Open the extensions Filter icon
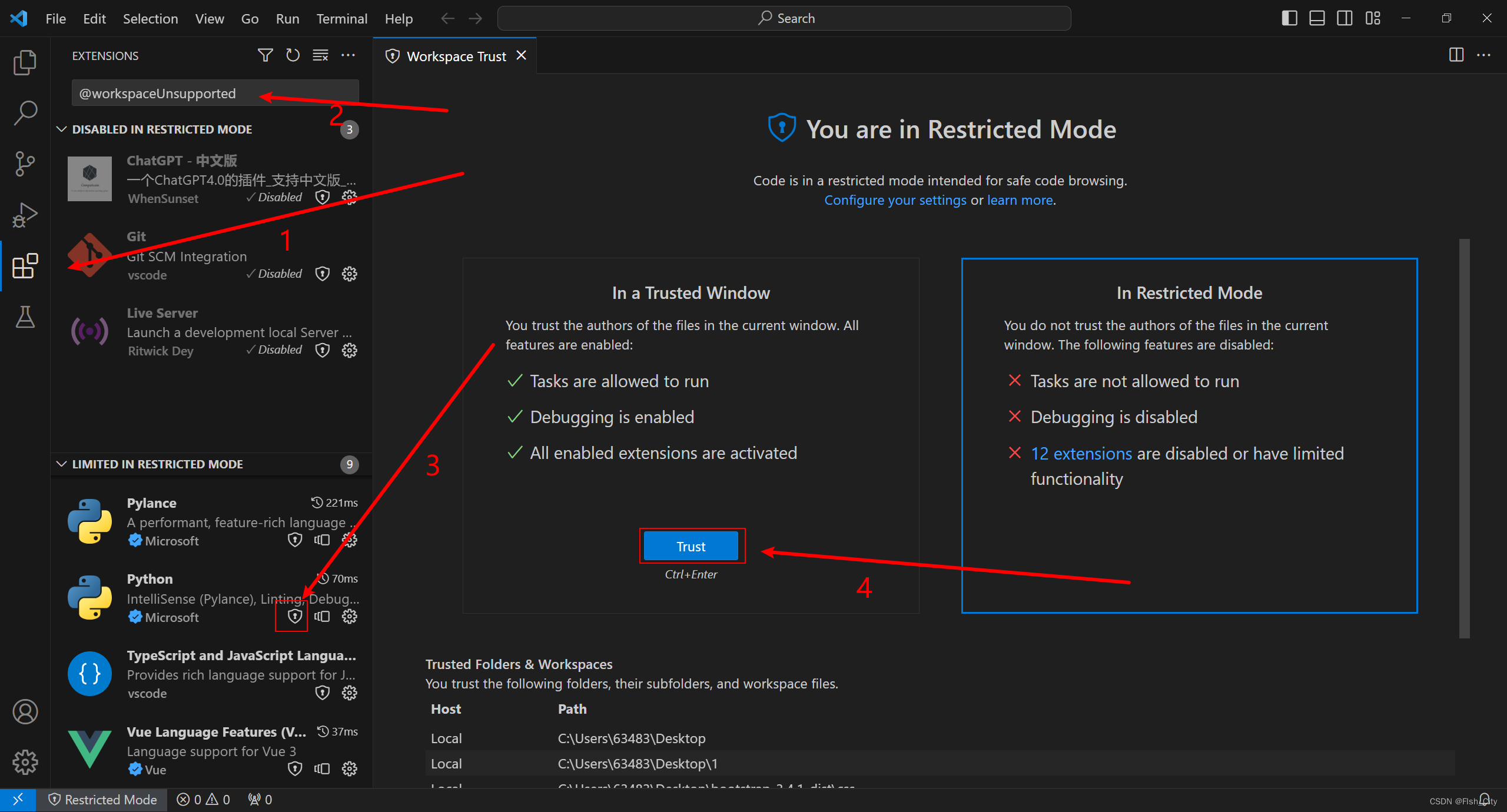1507x812 pixels. tap(265, 55)
